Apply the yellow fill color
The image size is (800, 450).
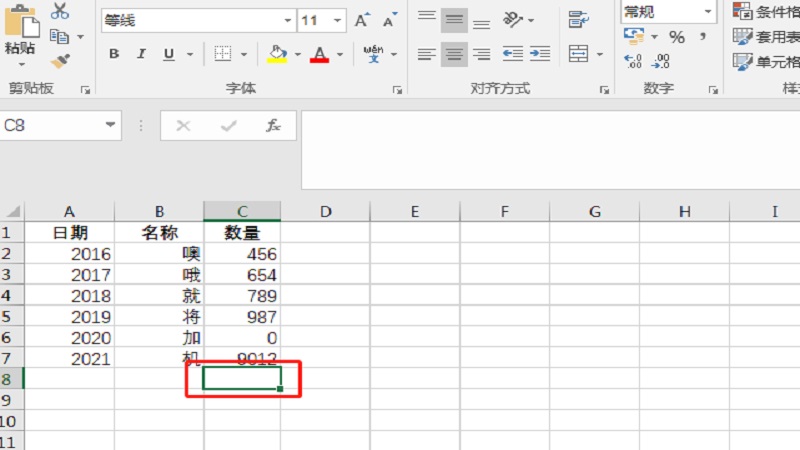pyautogui.click(x=278, y=54)
